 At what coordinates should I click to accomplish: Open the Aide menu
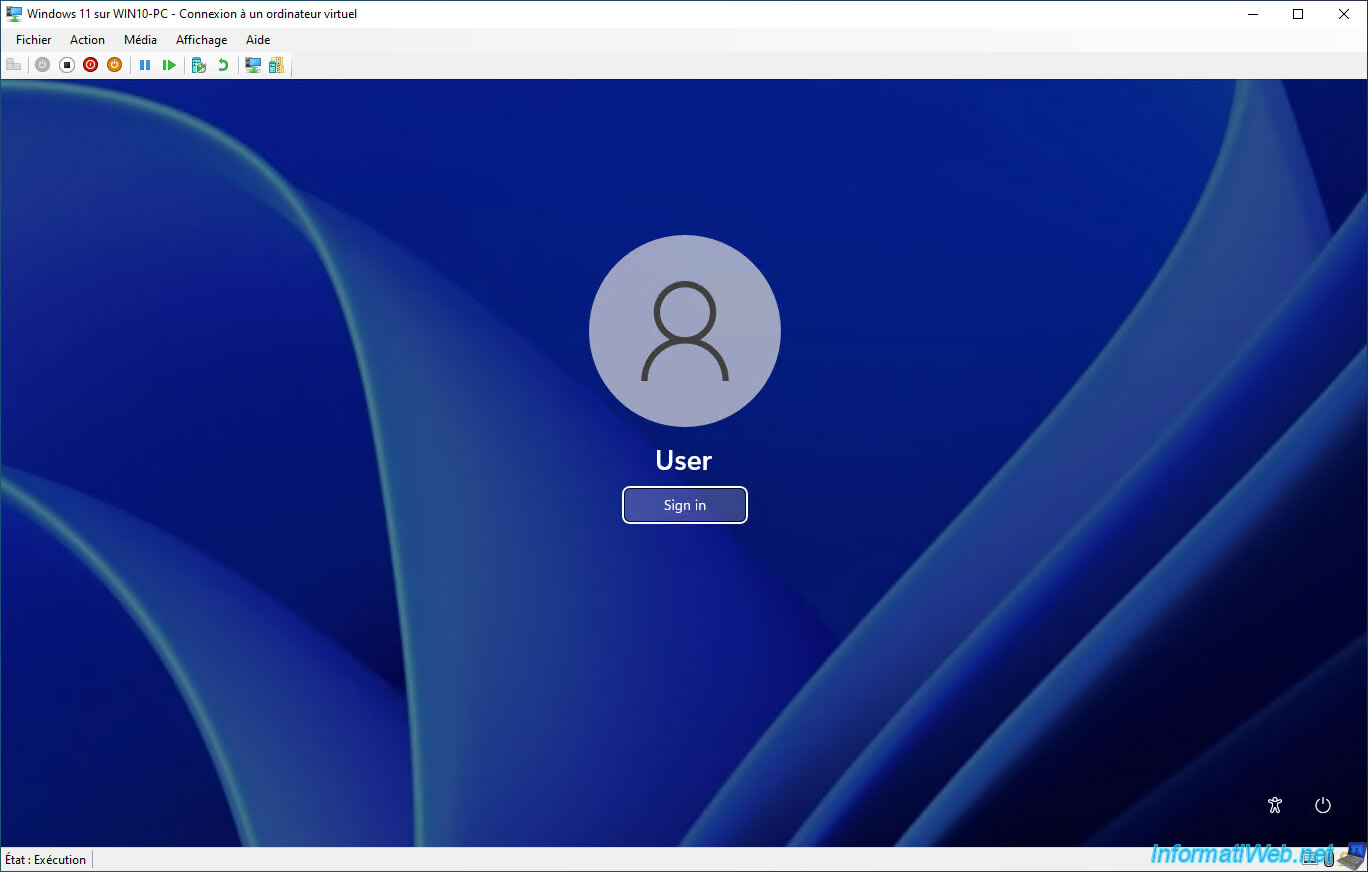point(258,40)
